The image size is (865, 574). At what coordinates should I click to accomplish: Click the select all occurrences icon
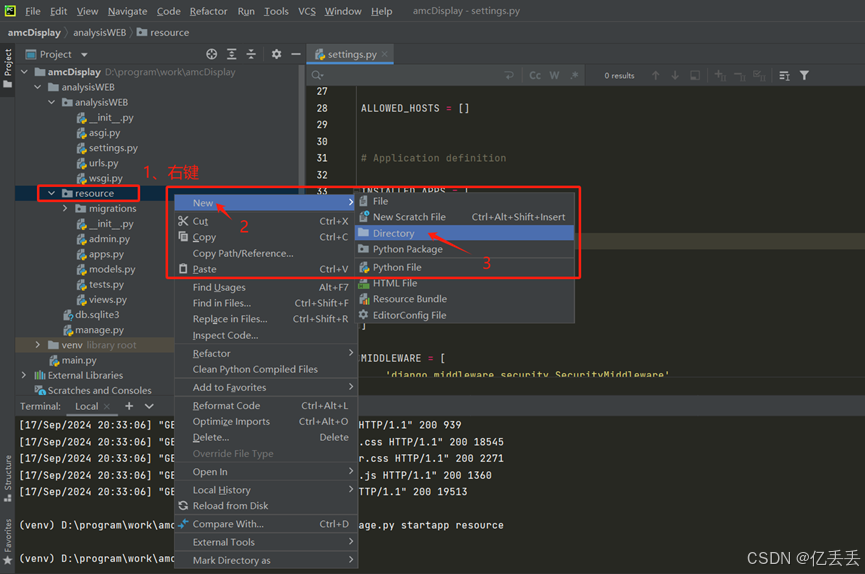pyautogui.click(x=759, y=76)
